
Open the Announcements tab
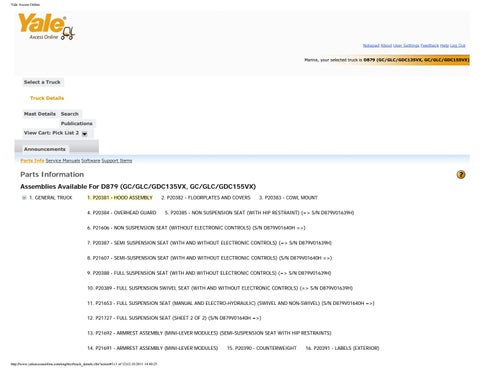(x=45, y=149)
